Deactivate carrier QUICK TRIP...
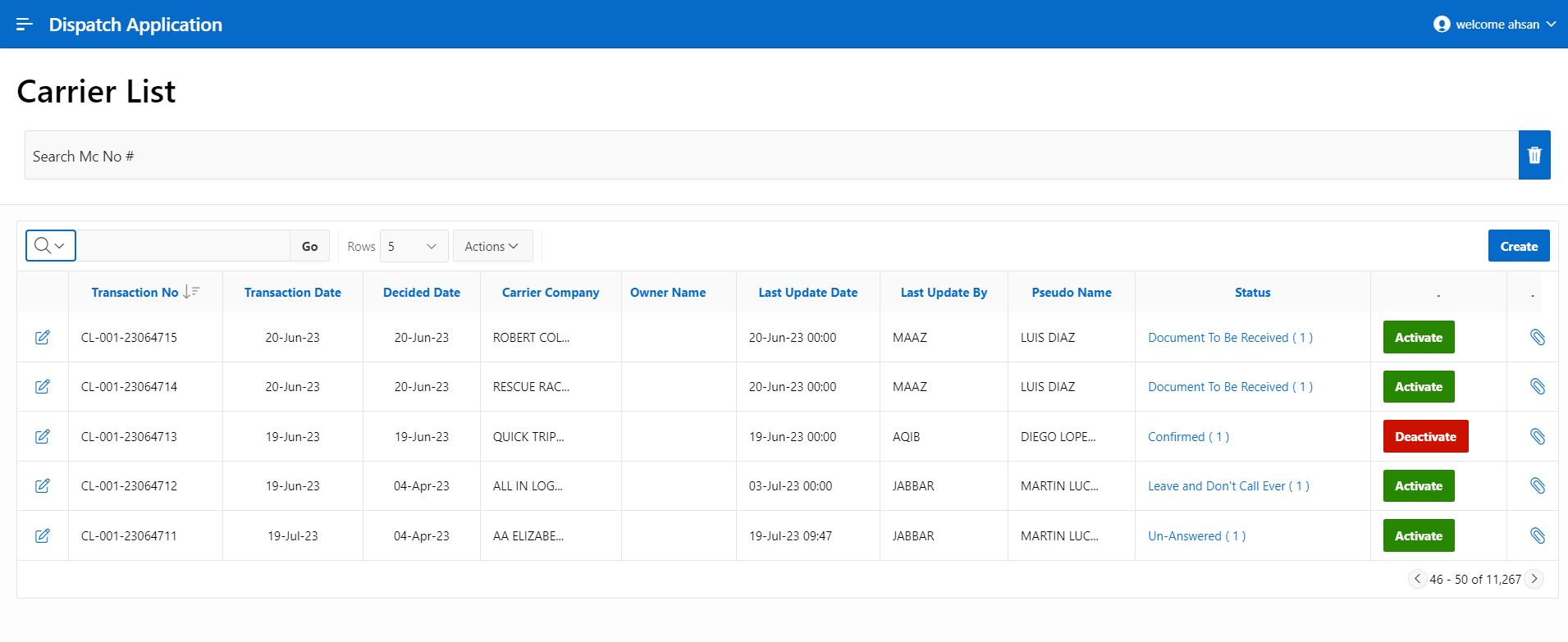Screen dimensions: 1568x642 coord(1425,436)
